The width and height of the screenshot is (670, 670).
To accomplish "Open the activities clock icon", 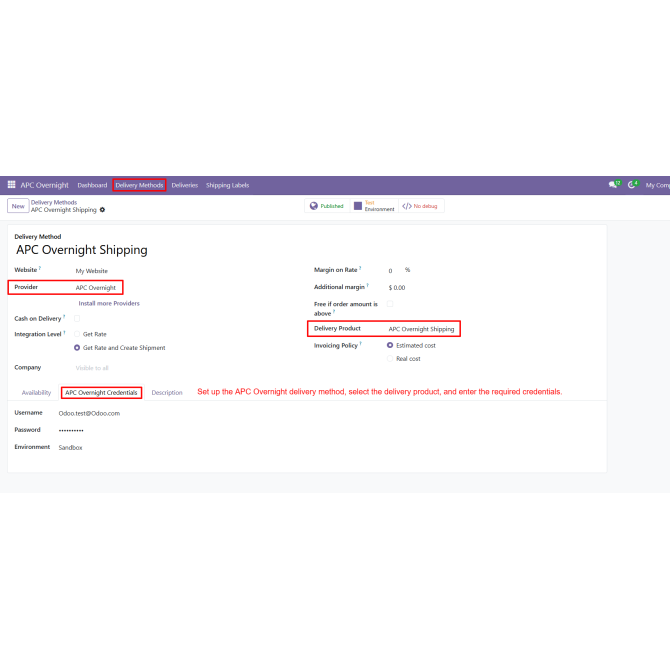I will (x=633, y=185).
